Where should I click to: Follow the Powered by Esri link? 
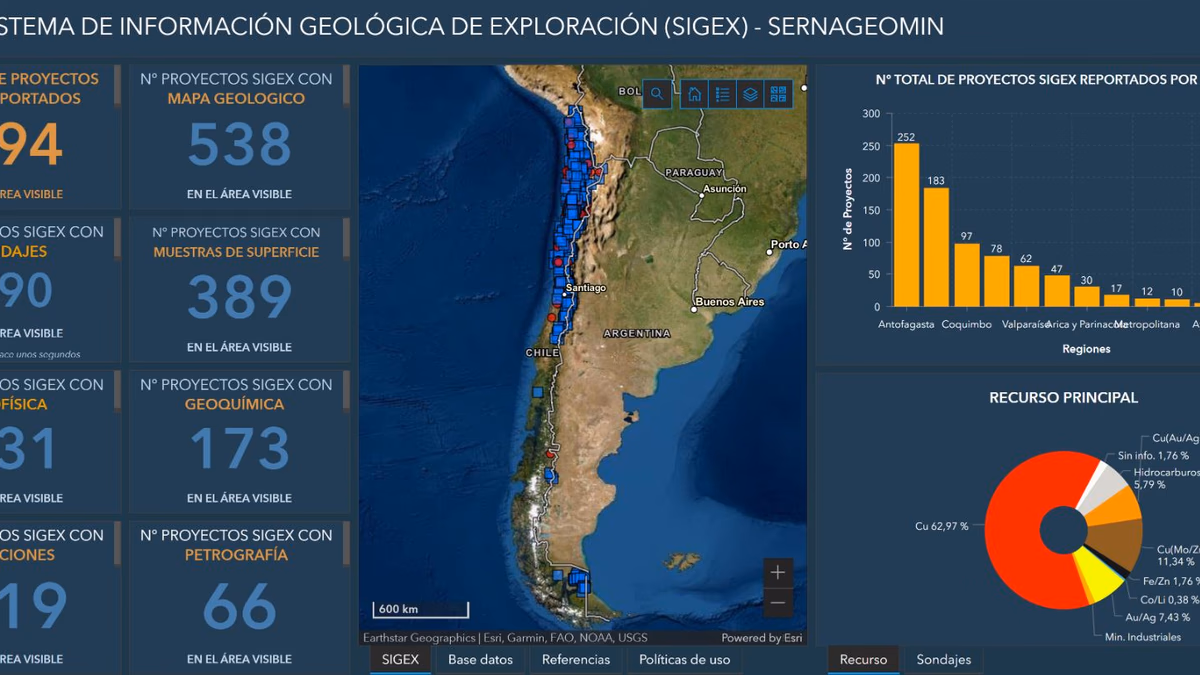[x=762, y=638]
